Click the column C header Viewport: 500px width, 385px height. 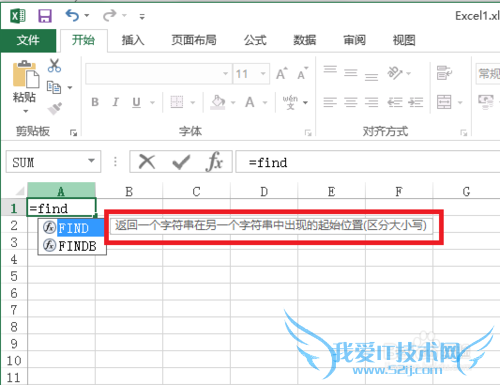(x=196, y=191)
